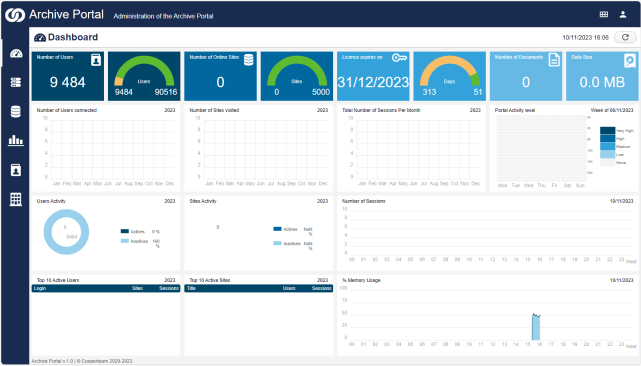Refresh the dashboard with reload button
The height and width of the screenshot is (366, 641).
click(625, 37)
